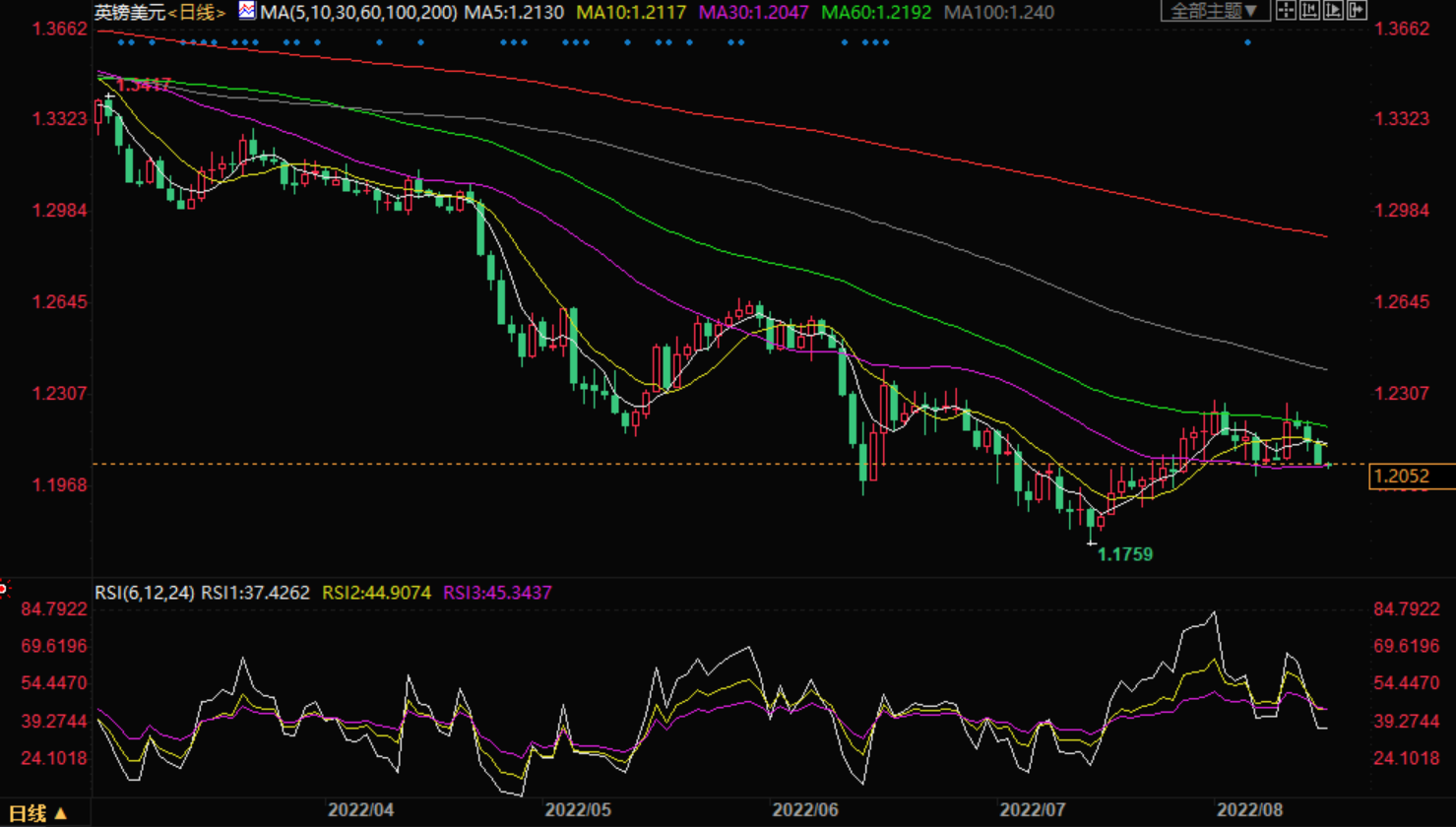Click the expand chart range icon
The image size is (1456, 827).
point(1333,11)
